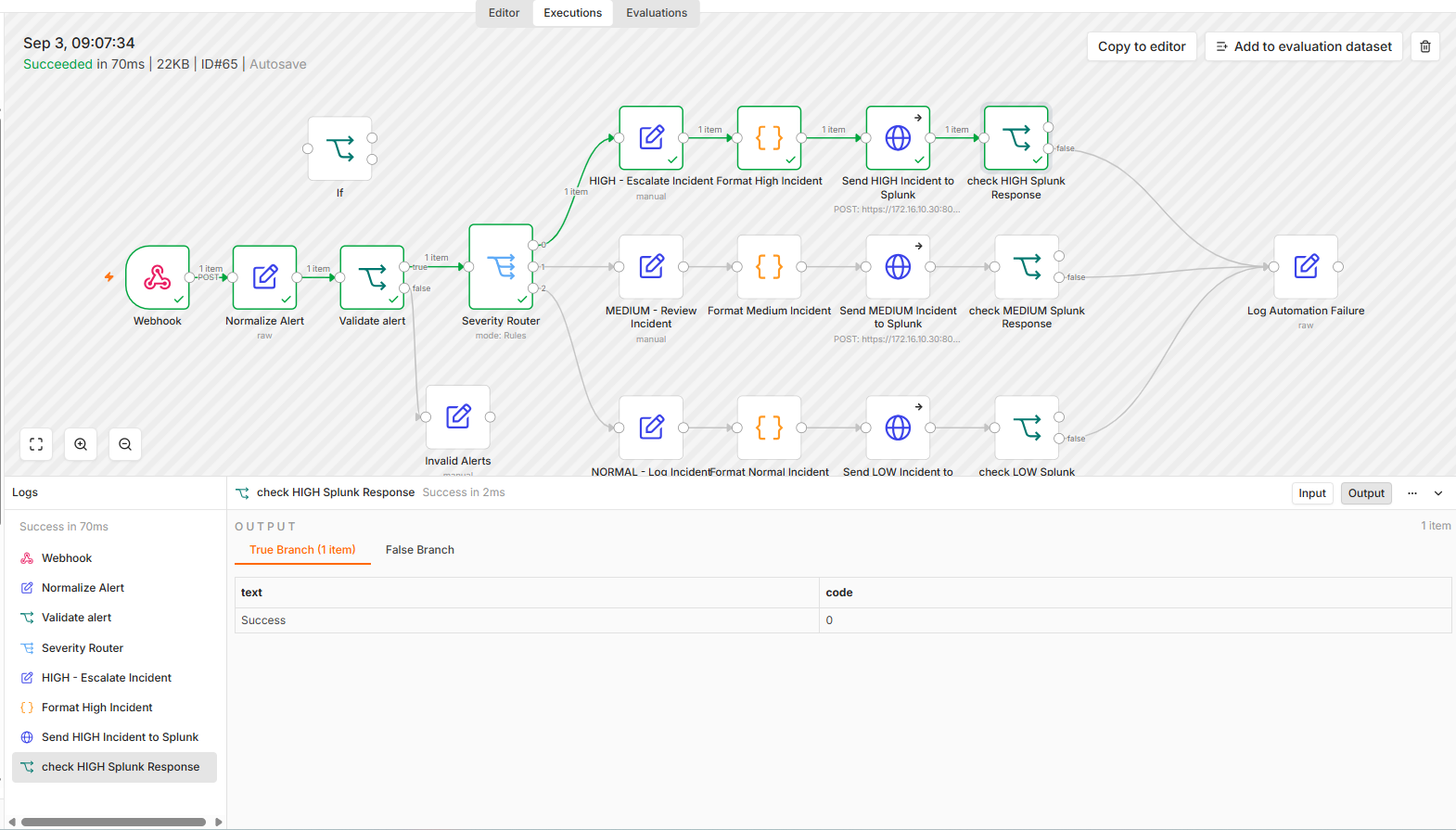This screenshot has width=1456, height=830.
Task: Select HIGH - Escalate Incident log entry
Action: pyautogui.click(x=114, y=678)
